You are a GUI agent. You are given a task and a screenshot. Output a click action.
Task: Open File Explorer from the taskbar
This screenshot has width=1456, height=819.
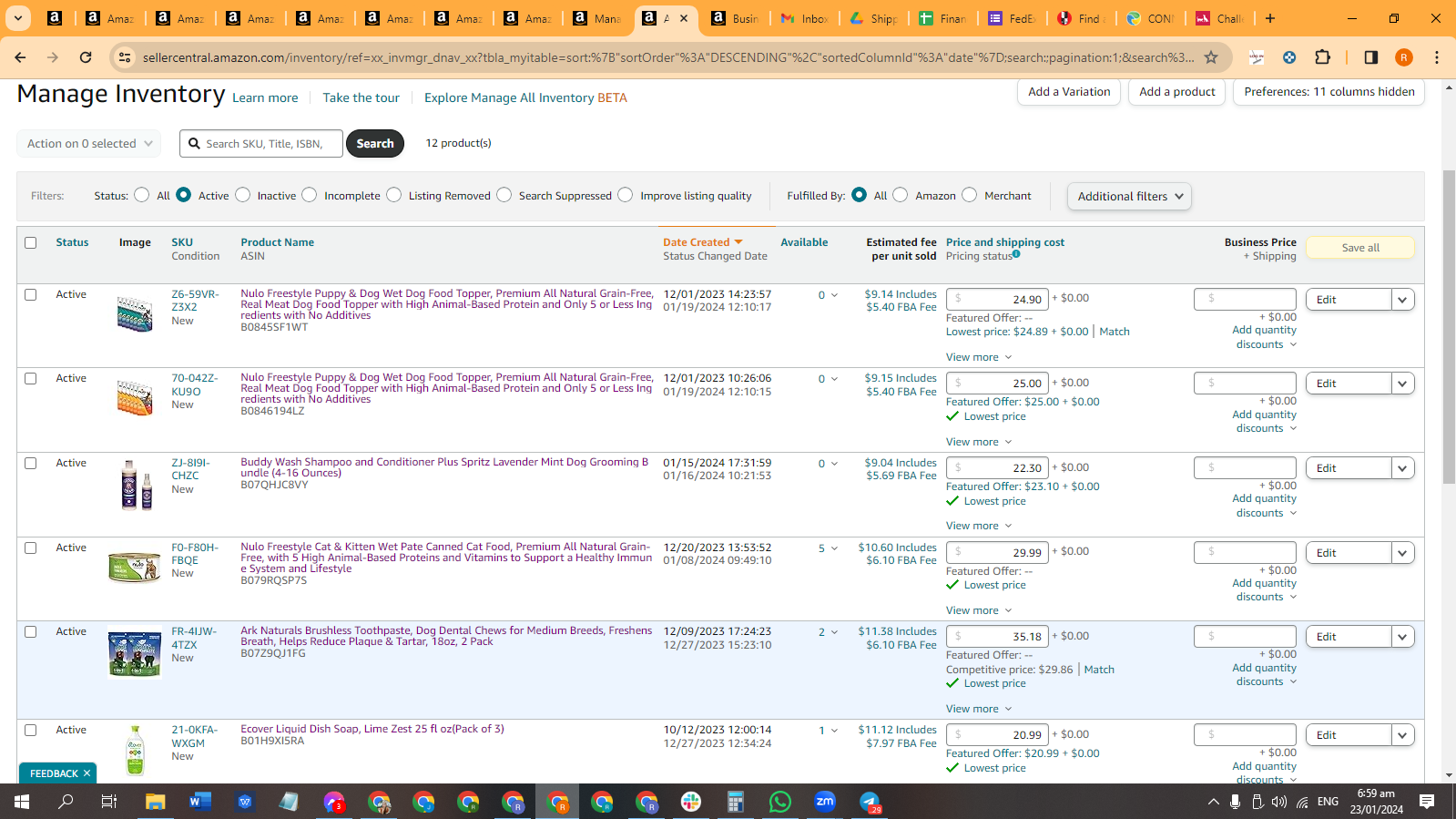(156, 802)
